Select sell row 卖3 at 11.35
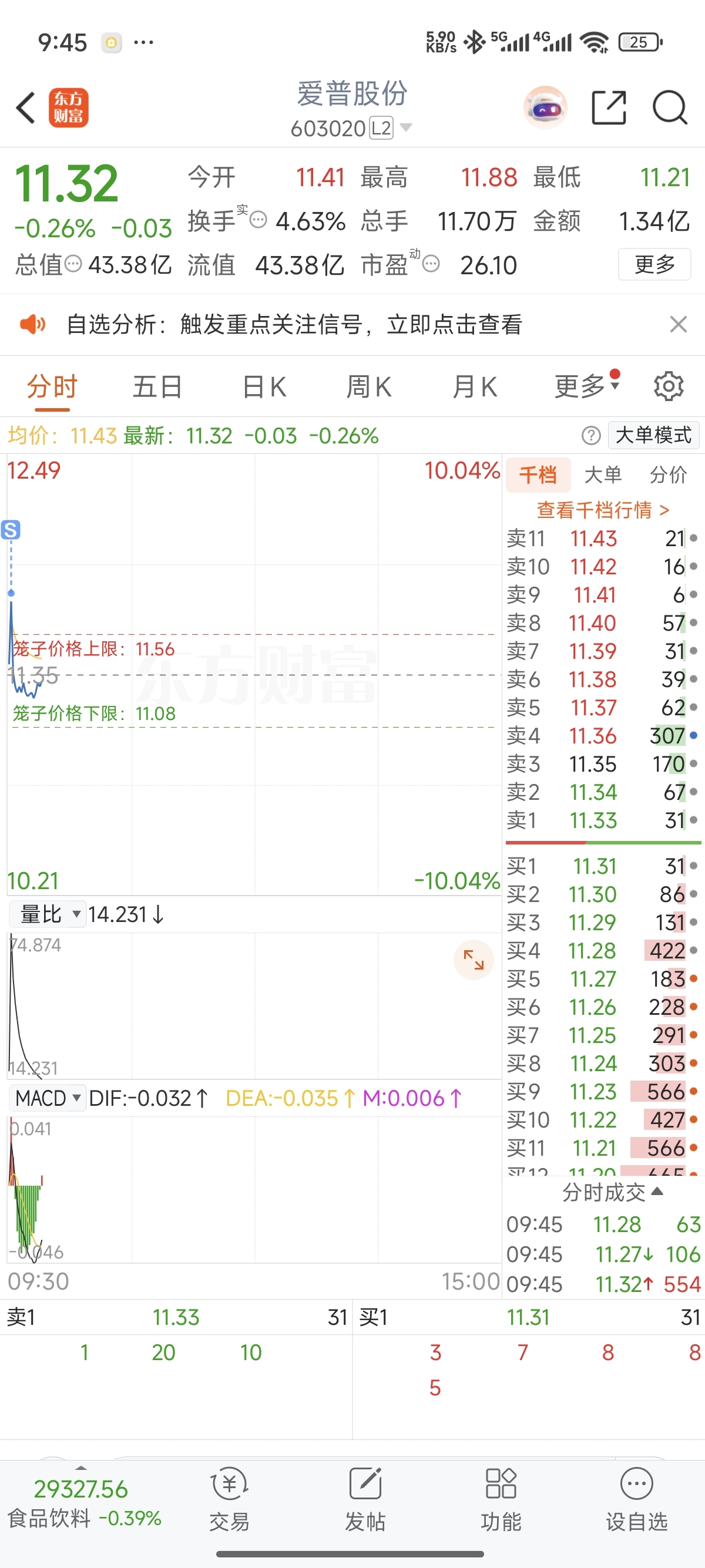This screenshot has height=1568, width=705. pos(603,764)
